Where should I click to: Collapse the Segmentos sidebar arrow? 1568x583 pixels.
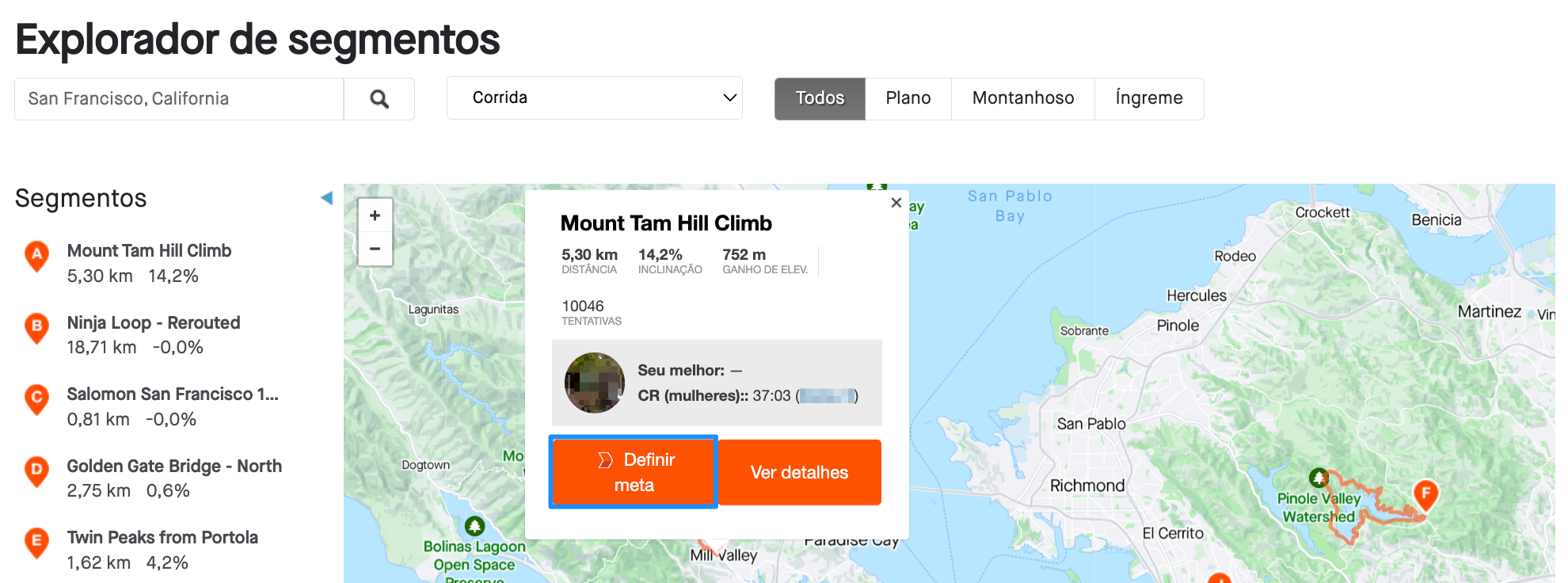[326, 198]
